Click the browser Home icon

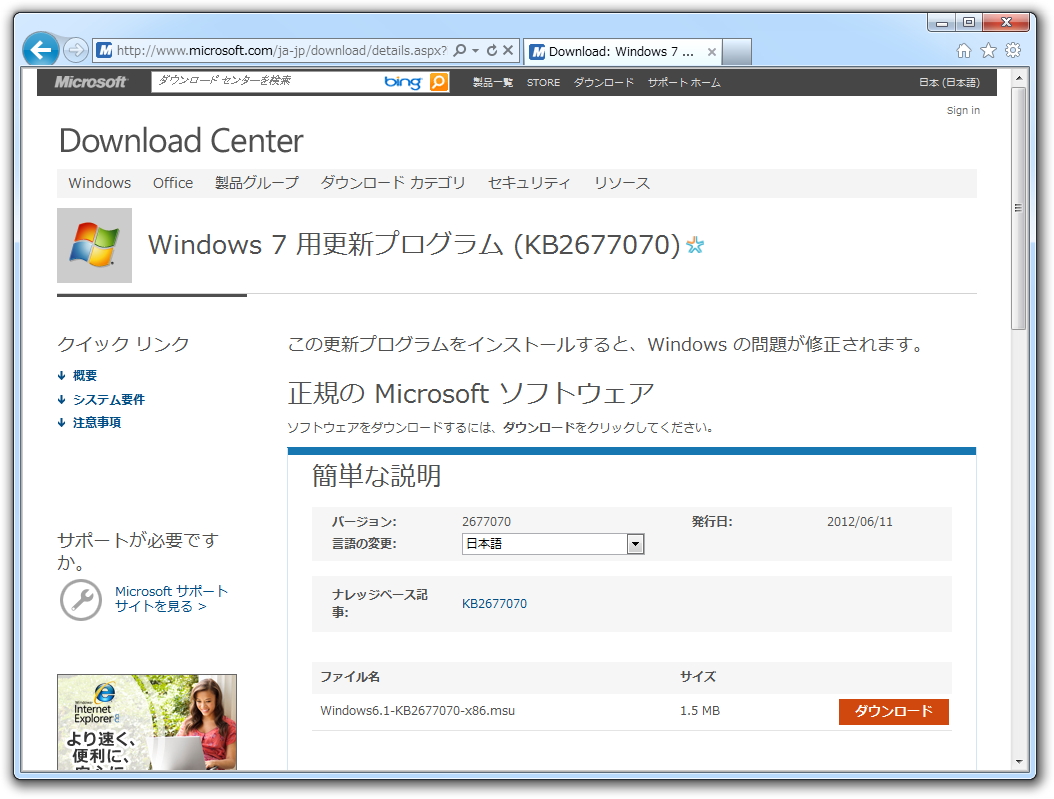(x=962, y=49)
